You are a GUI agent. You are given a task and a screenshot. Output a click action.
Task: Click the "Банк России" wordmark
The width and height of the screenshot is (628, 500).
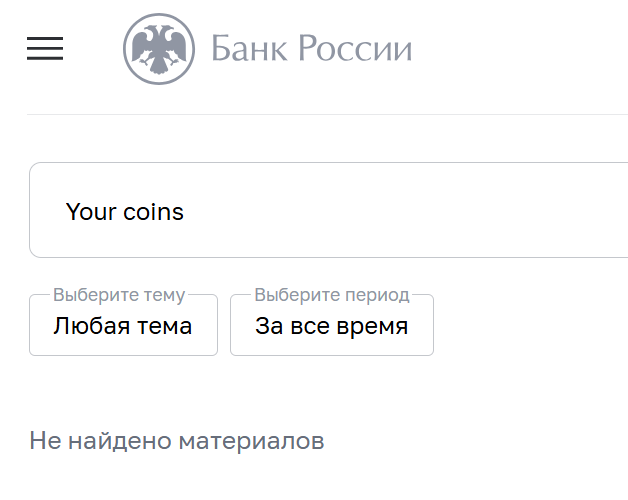(311, 48)
